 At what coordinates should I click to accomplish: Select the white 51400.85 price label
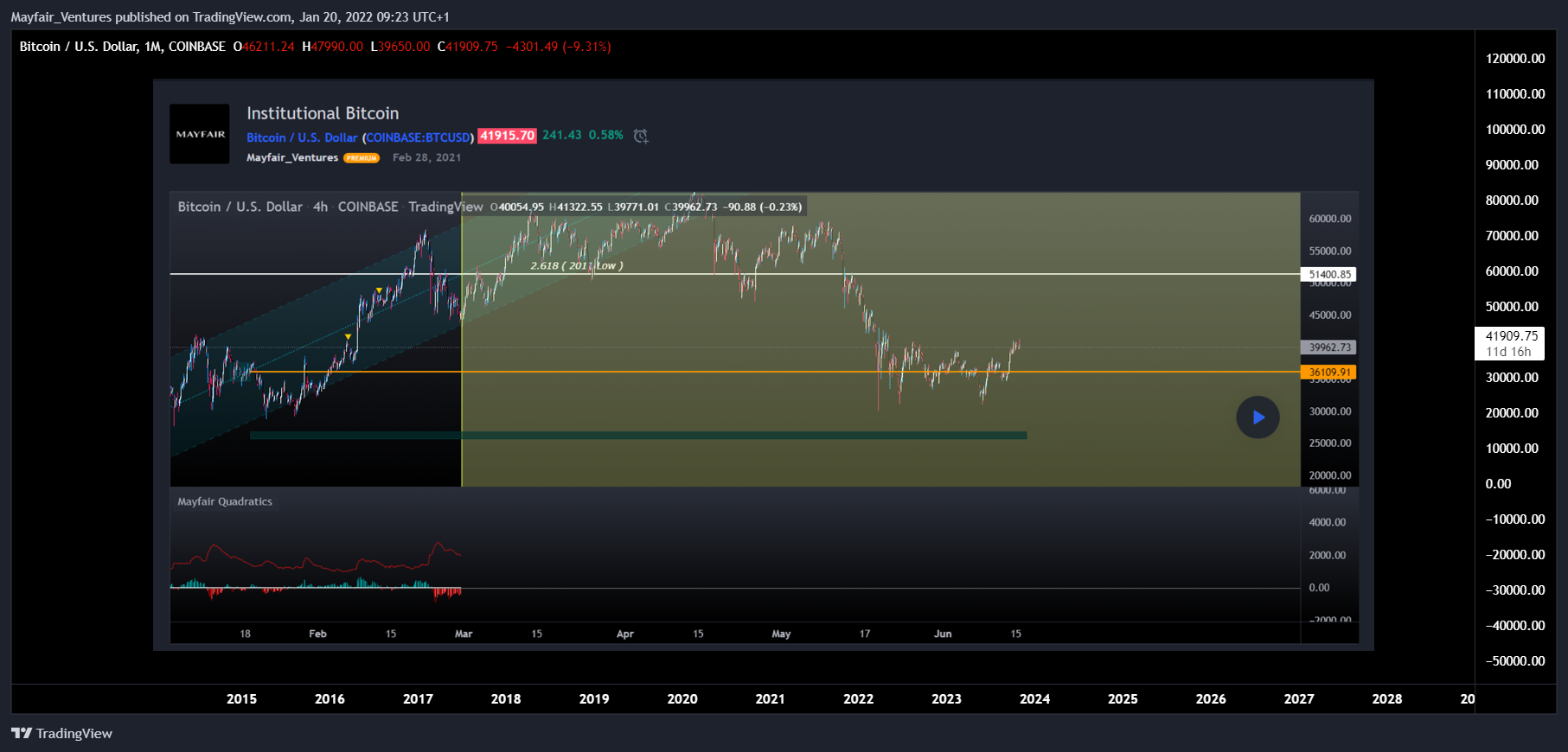click(1329, 274)
